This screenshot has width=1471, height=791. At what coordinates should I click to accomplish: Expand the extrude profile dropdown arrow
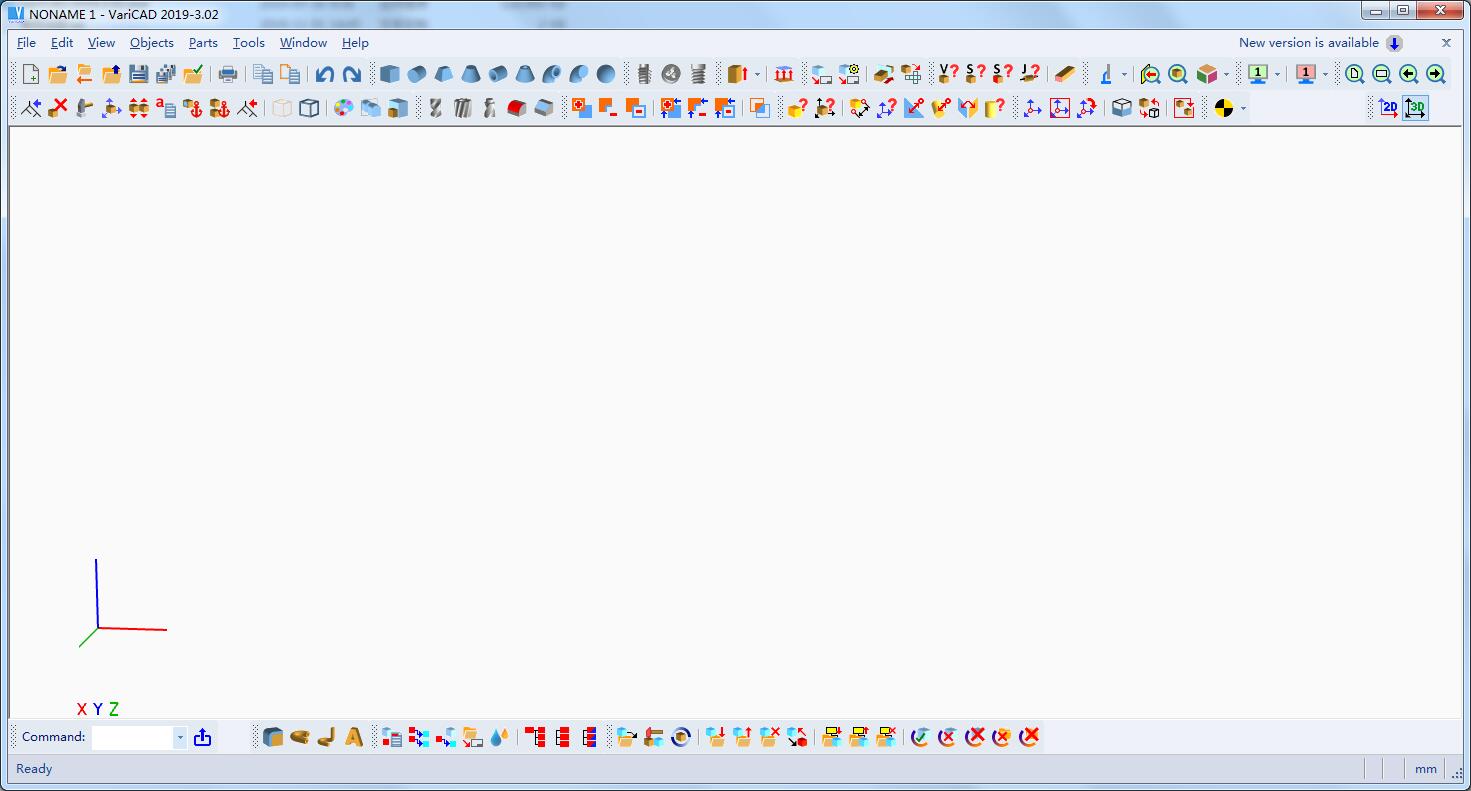(757, 74)
